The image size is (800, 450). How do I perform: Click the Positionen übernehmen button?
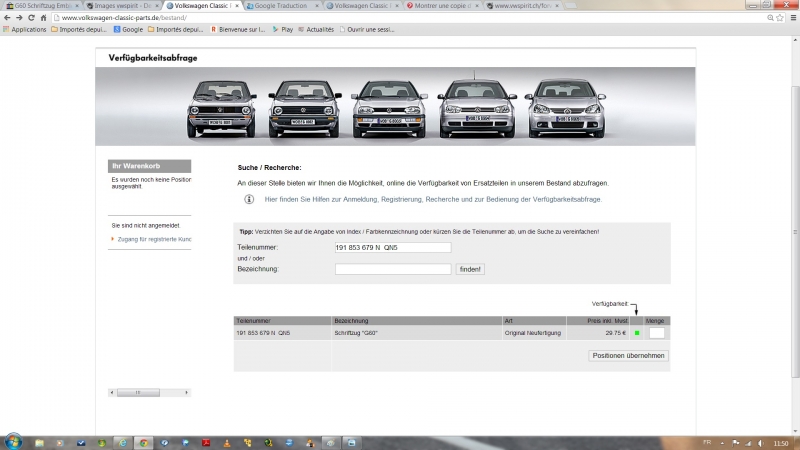coord(628,355)
